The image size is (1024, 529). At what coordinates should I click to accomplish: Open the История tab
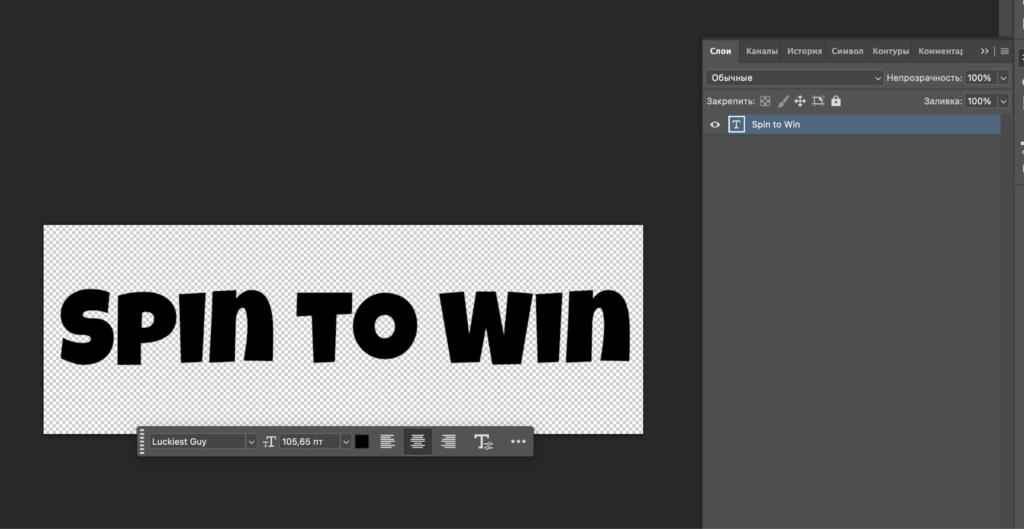point(804,51)
